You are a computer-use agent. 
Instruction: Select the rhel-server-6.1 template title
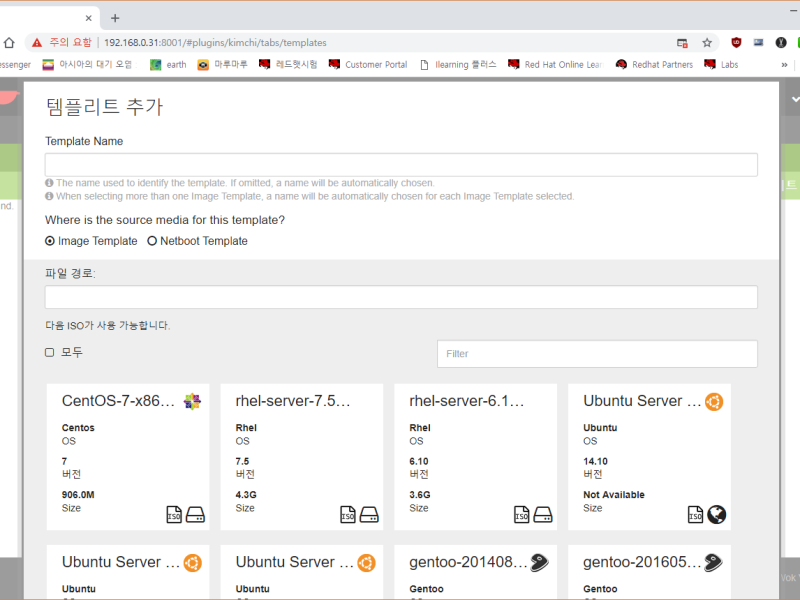click(x=466, y=401)
